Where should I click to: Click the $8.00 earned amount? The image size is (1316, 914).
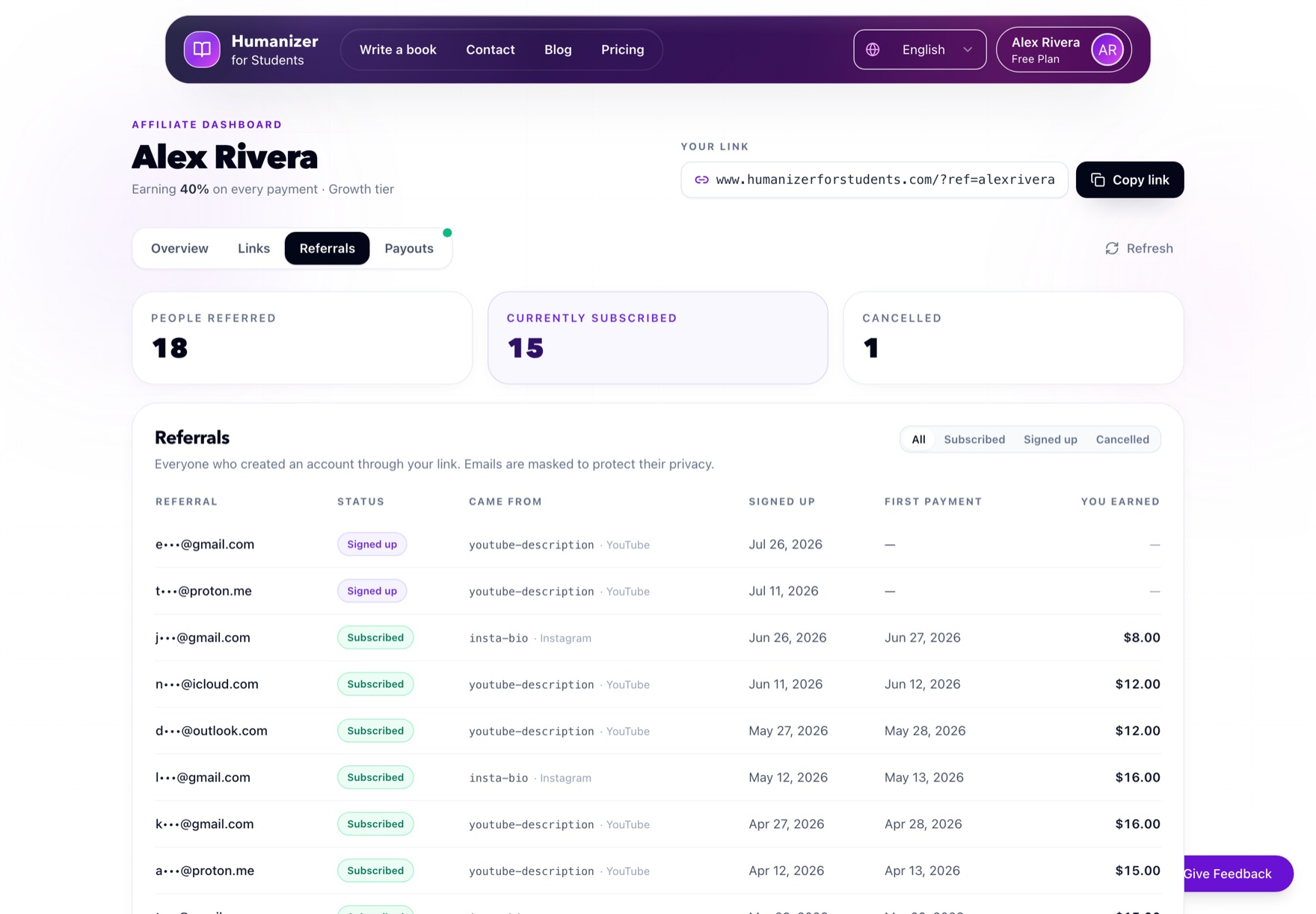coord(1142,637)
